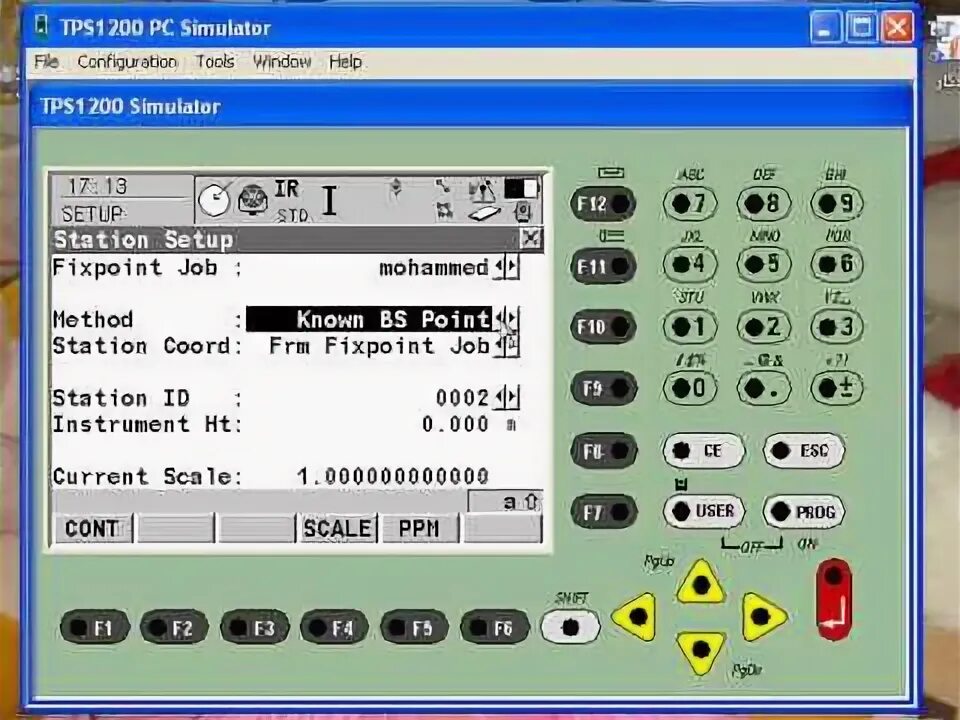Click the plus/minus keypad key
The width and height of the screenshot is (960, 720).
click(x=837, y=388)
